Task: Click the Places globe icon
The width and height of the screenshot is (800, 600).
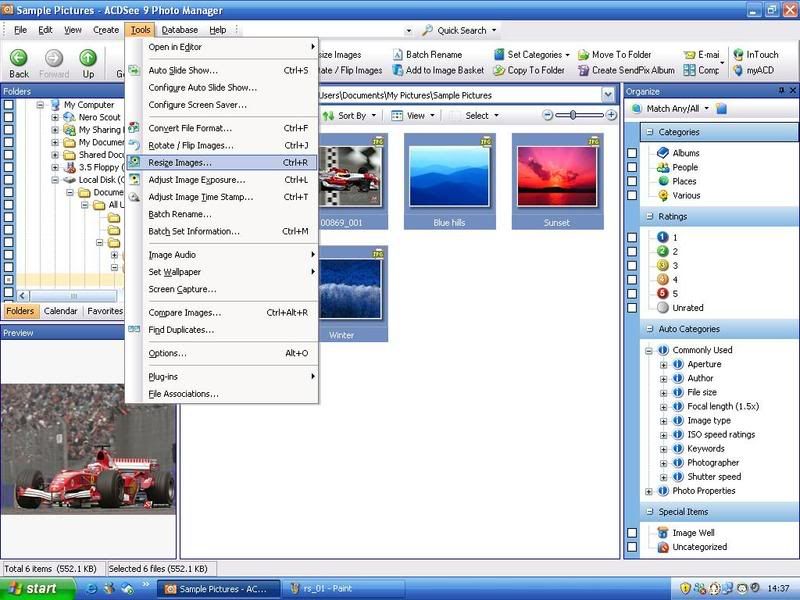Action: pos(663,181)
